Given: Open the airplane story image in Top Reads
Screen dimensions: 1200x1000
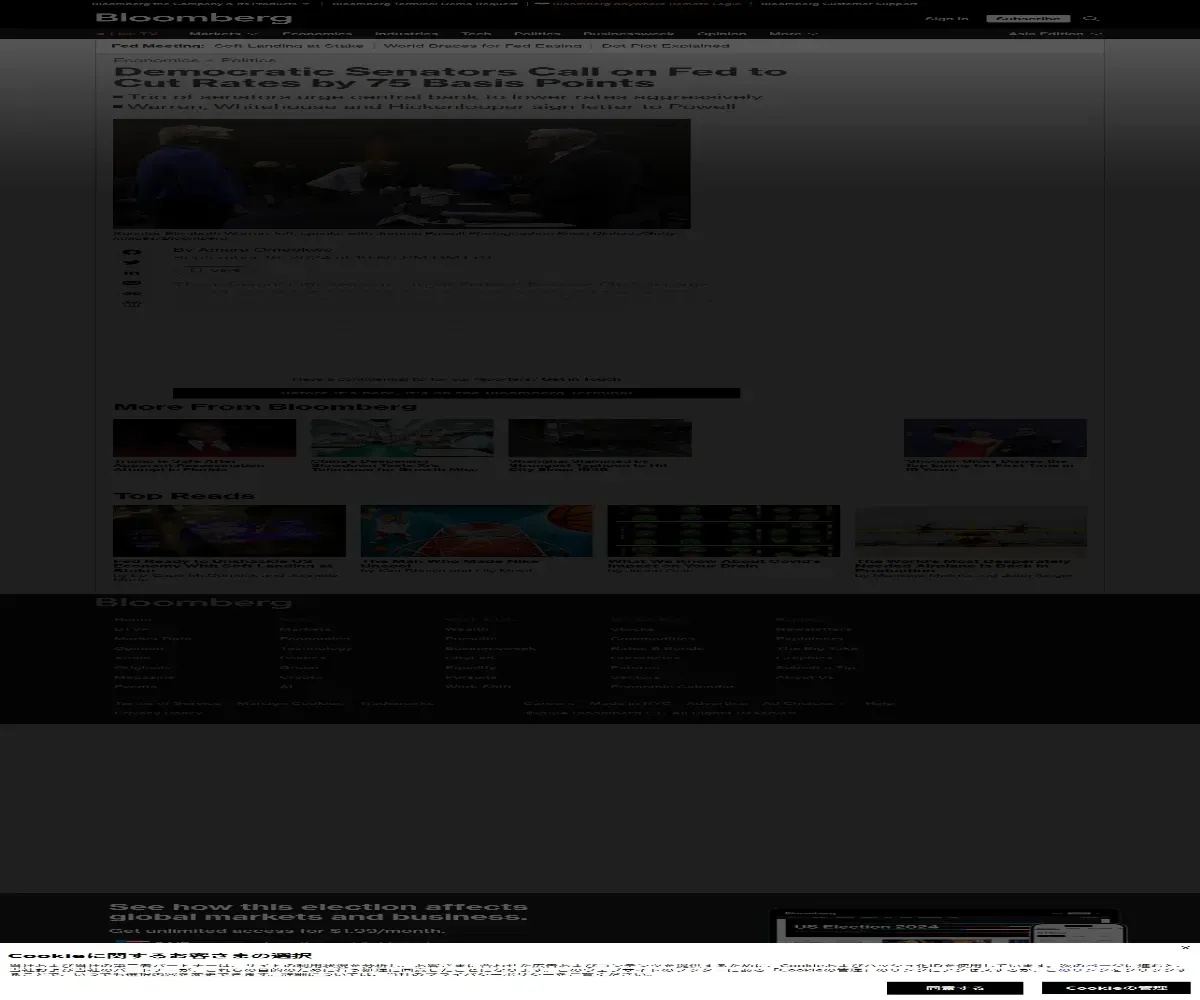Looking at the screenshot, I should (971, 531).
